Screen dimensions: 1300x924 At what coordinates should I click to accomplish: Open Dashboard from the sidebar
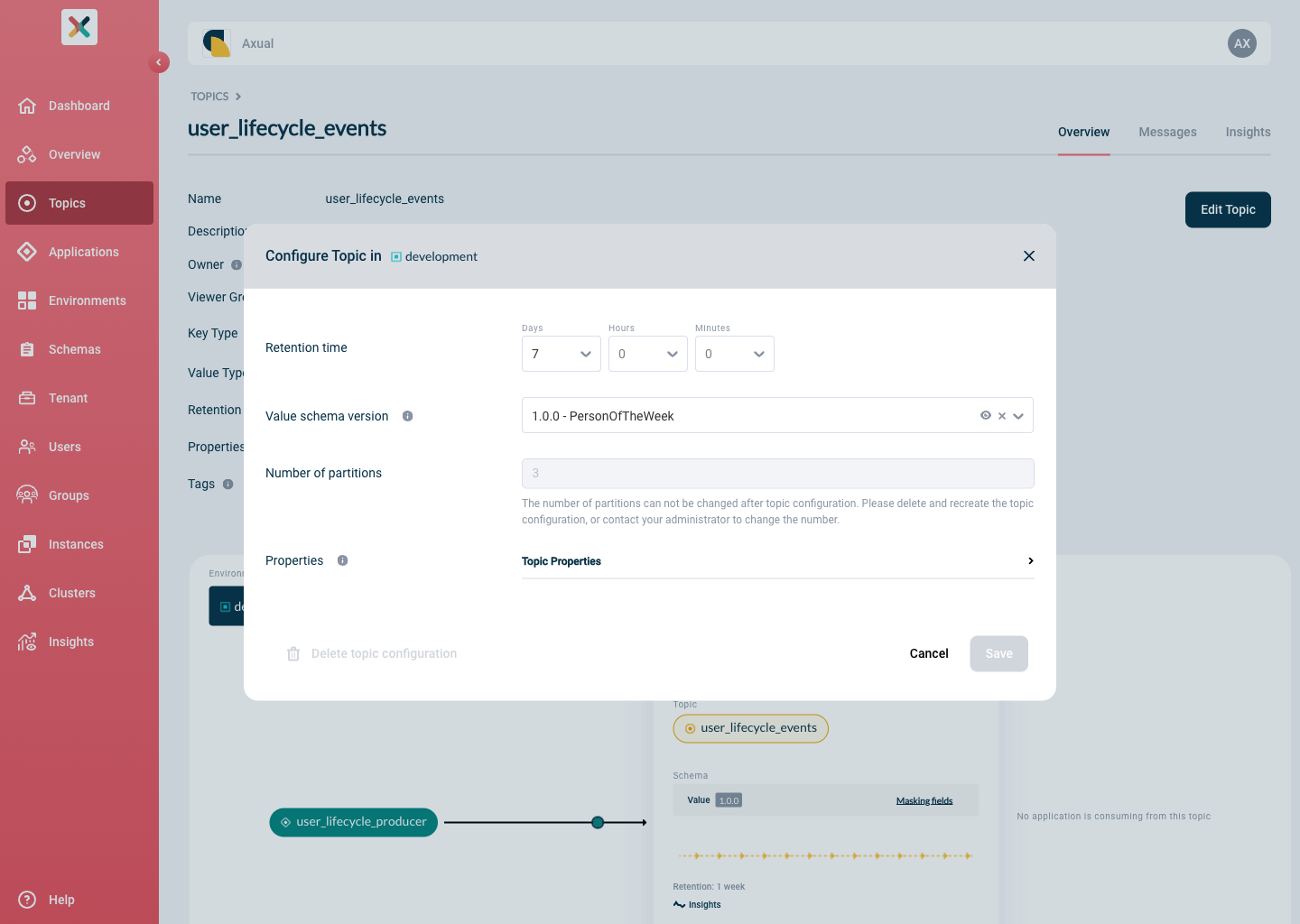[x=79, y=106]
